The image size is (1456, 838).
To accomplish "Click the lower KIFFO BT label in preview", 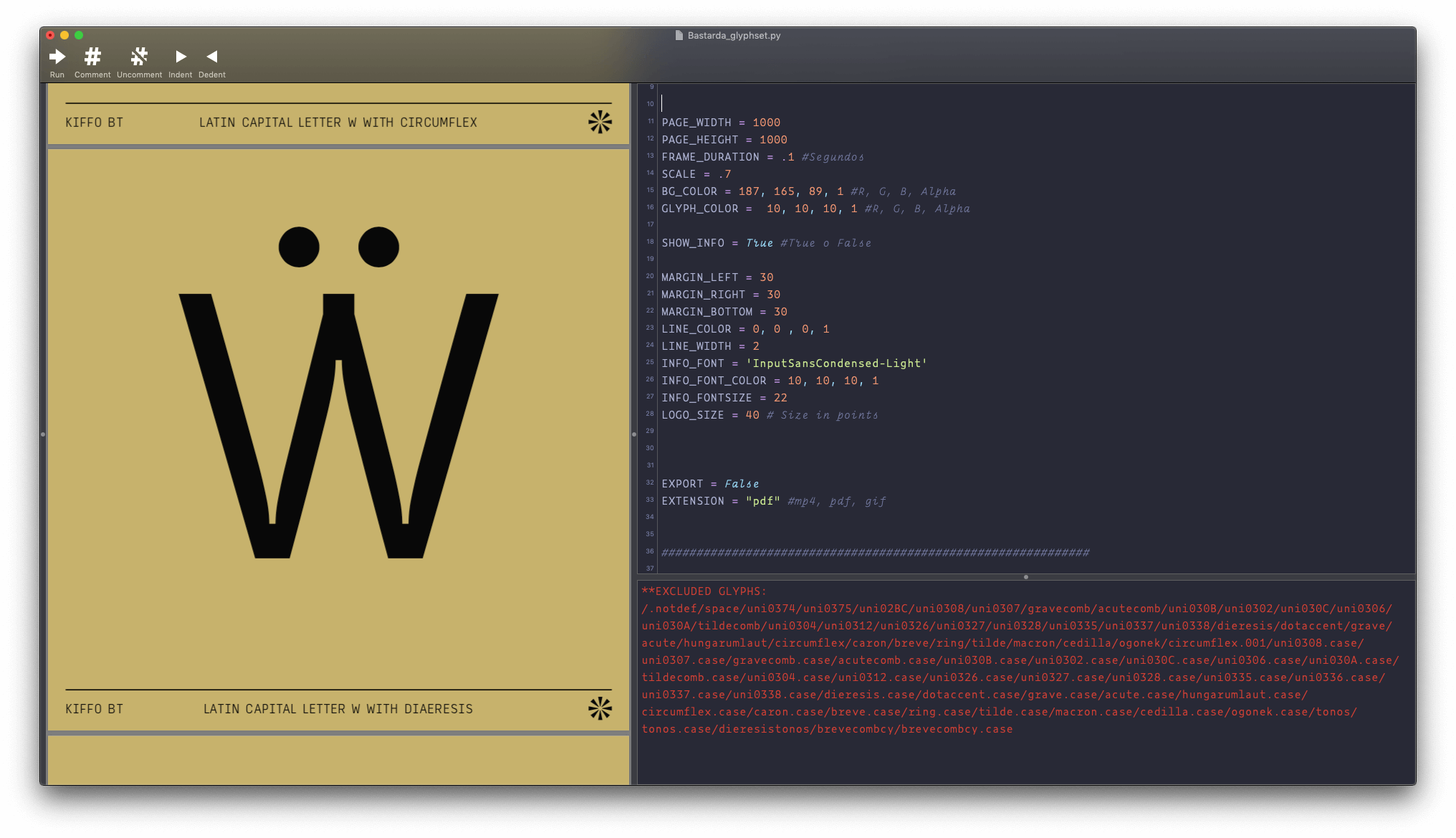I will [x=94, y=709].
